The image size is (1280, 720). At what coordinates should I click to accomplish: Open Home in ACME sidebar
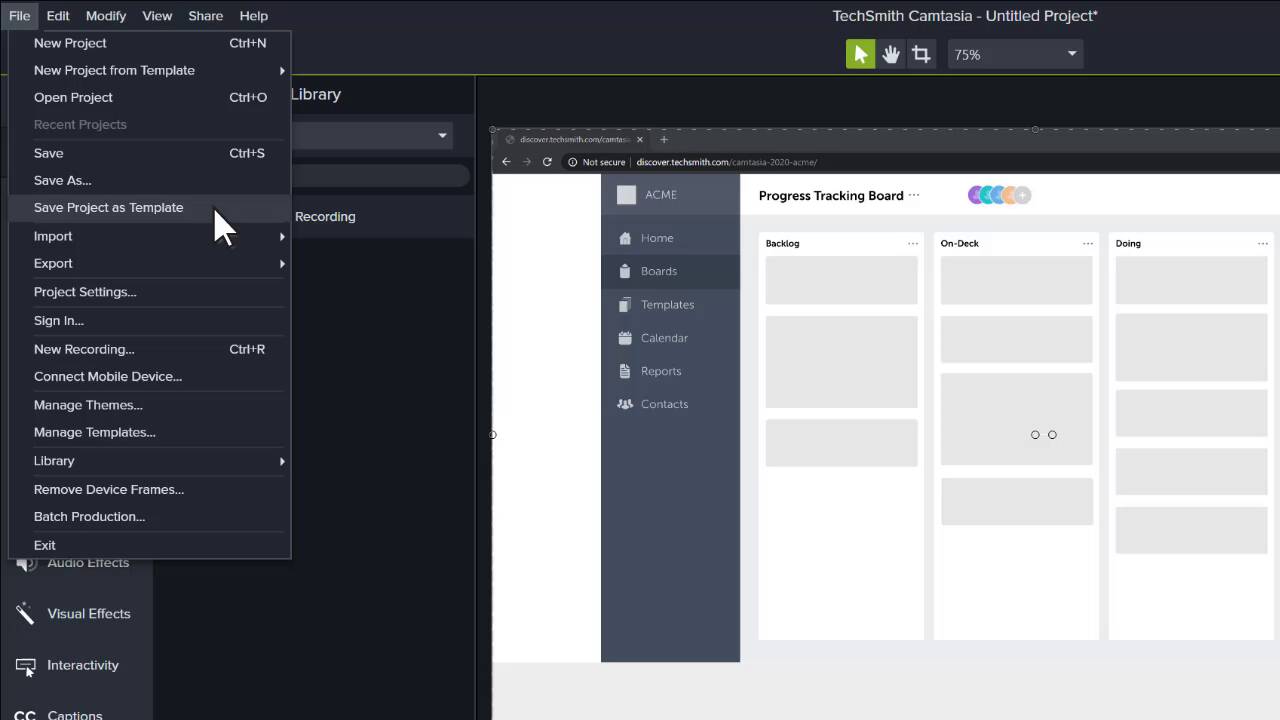pyautogui.click(x=670, y=238)
